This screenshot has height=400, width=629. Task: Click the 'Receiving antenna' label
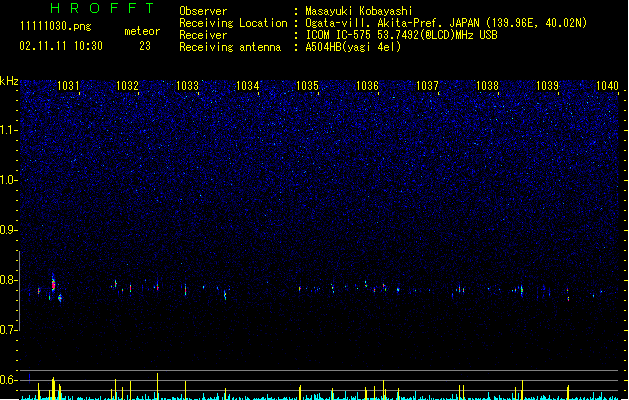[230, 47]
